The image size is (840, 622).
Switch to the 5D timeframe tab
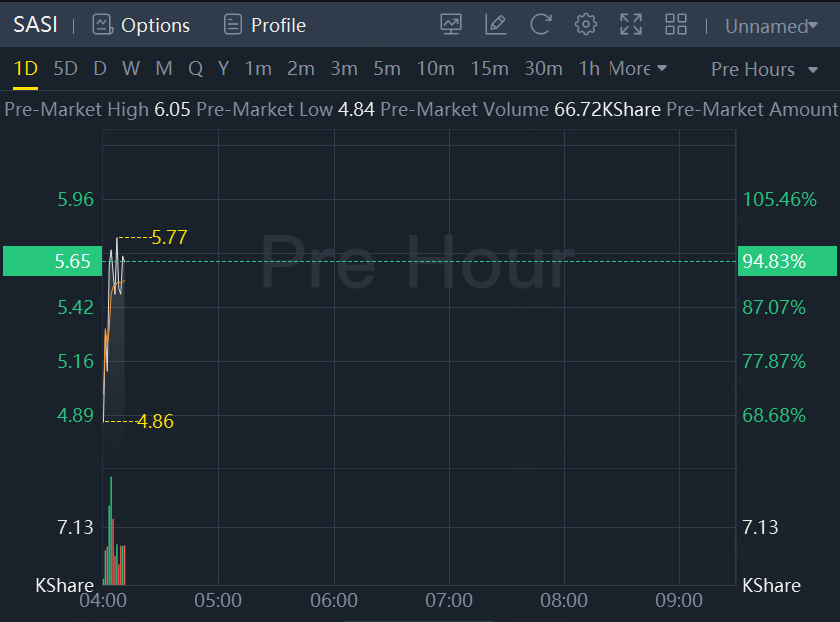click(65, 68)
